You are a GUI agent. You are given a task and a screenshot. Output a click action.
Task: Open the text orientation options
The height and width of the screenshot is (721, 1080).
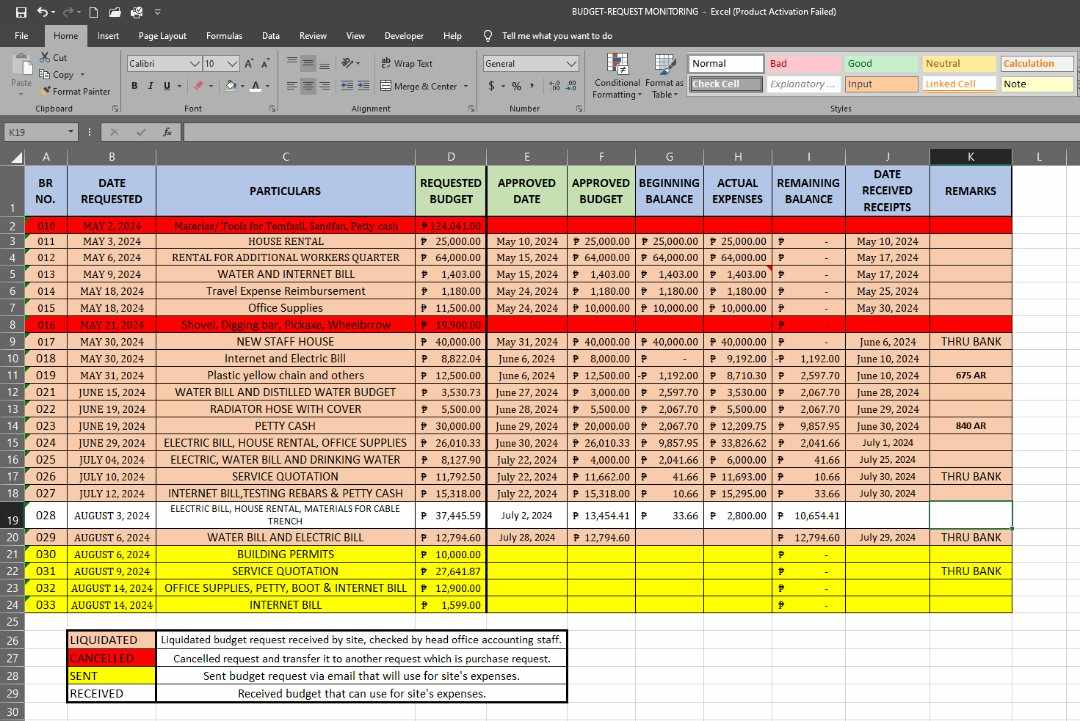350,63
